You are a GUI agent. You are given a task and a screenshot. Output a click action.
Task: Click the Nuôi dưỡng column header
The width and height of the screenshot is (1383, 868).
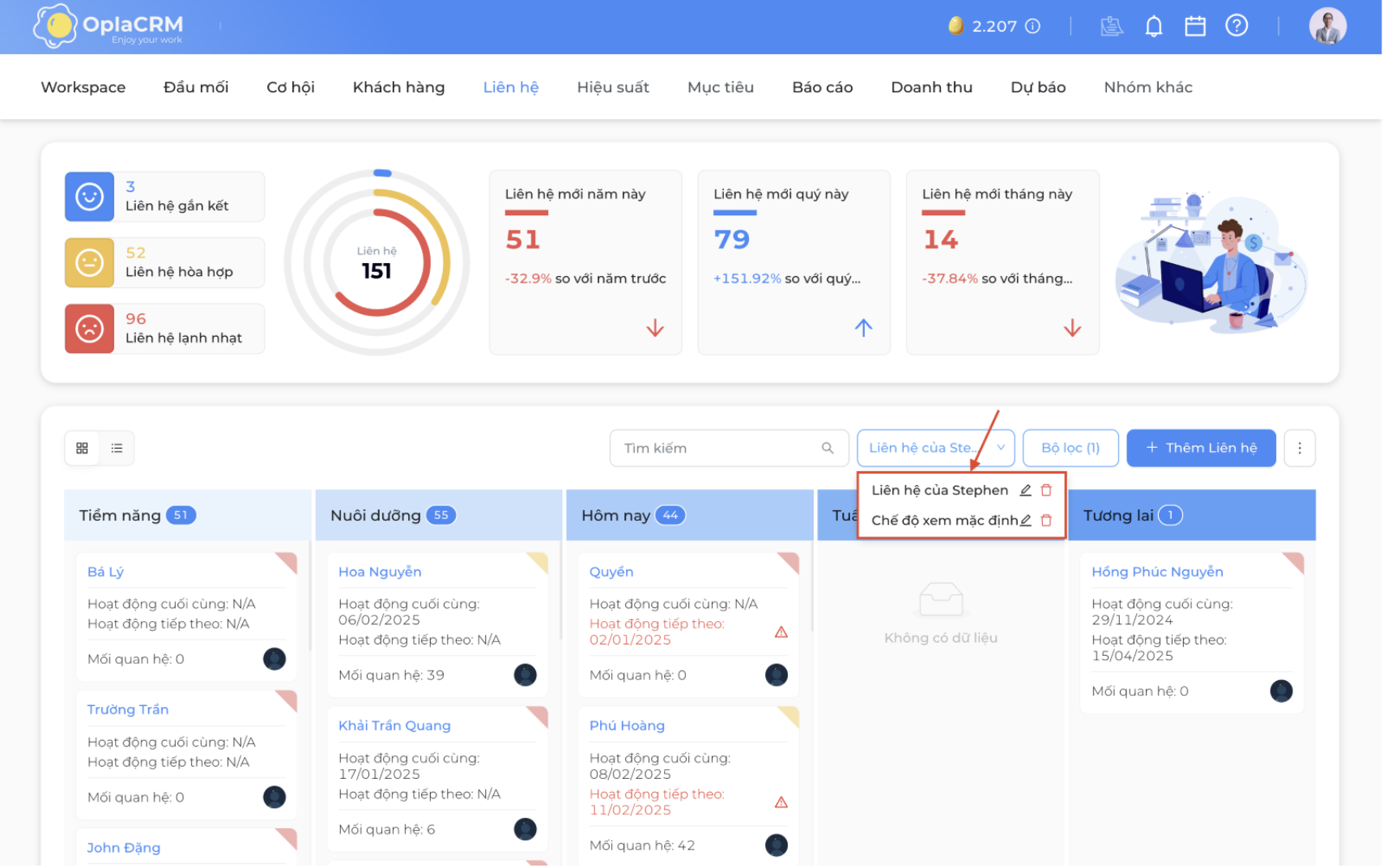438,515
